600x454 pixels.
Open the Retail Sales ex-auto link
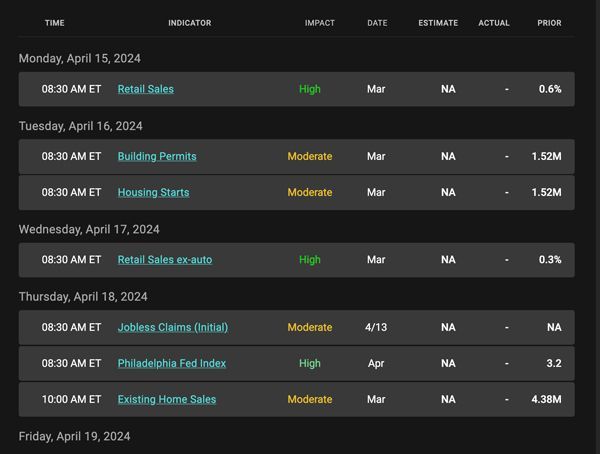click(165, 260)
